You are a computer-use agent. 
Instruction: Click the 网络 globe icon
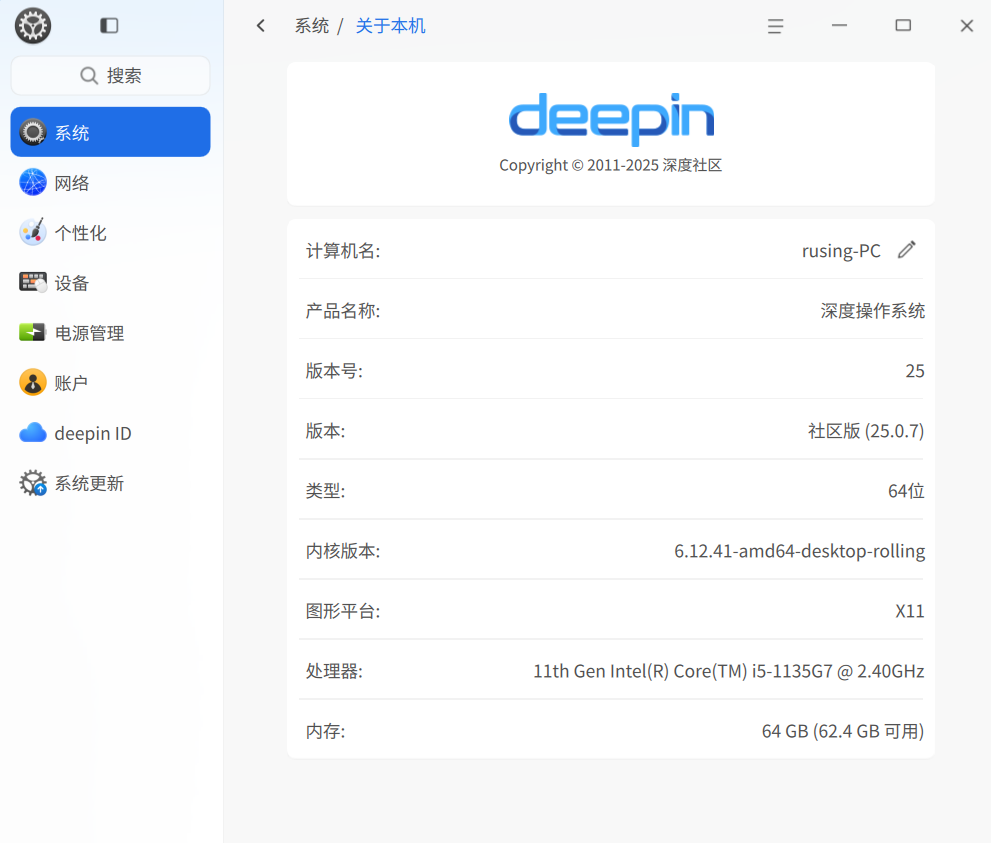click(33, 183)
